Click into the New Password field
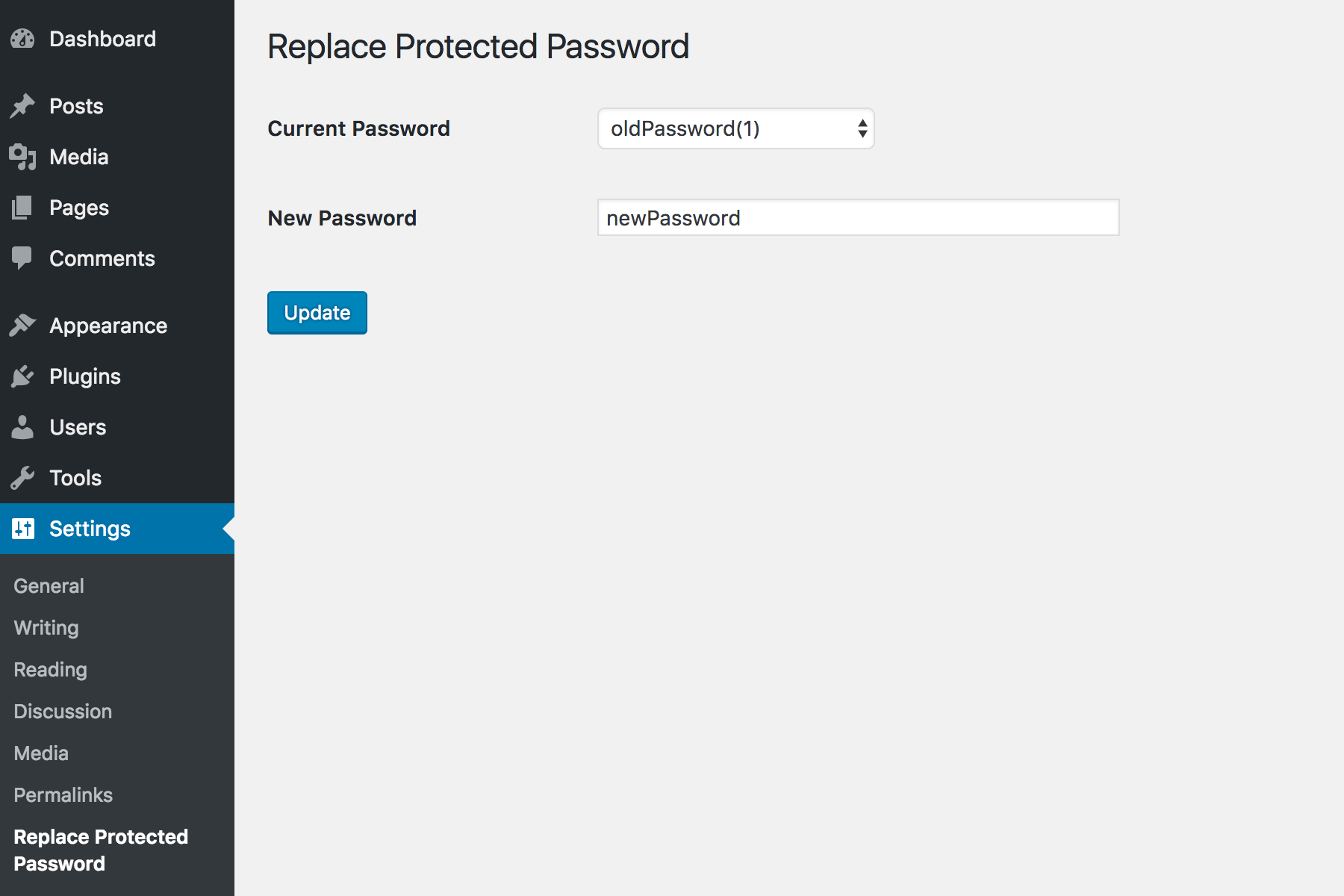 [858, 217]
